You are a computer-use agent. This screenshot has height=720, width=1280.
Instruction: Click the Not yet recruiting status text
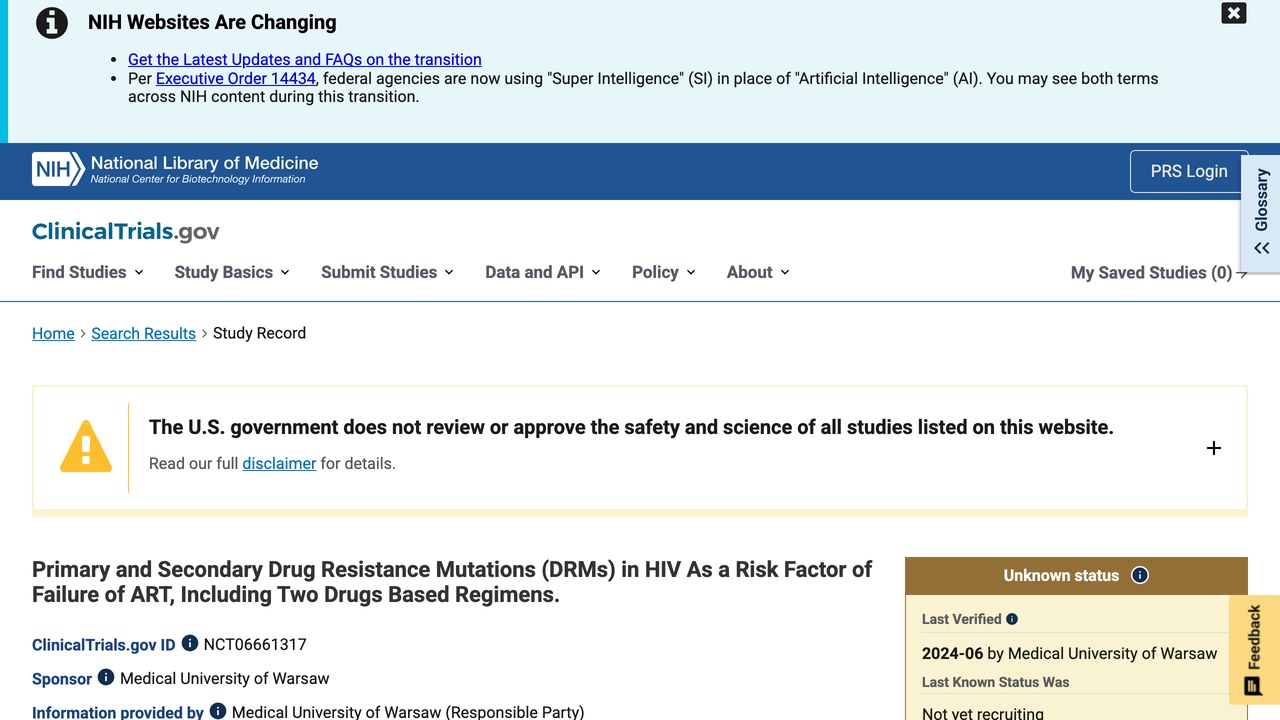tap(983, 713)
